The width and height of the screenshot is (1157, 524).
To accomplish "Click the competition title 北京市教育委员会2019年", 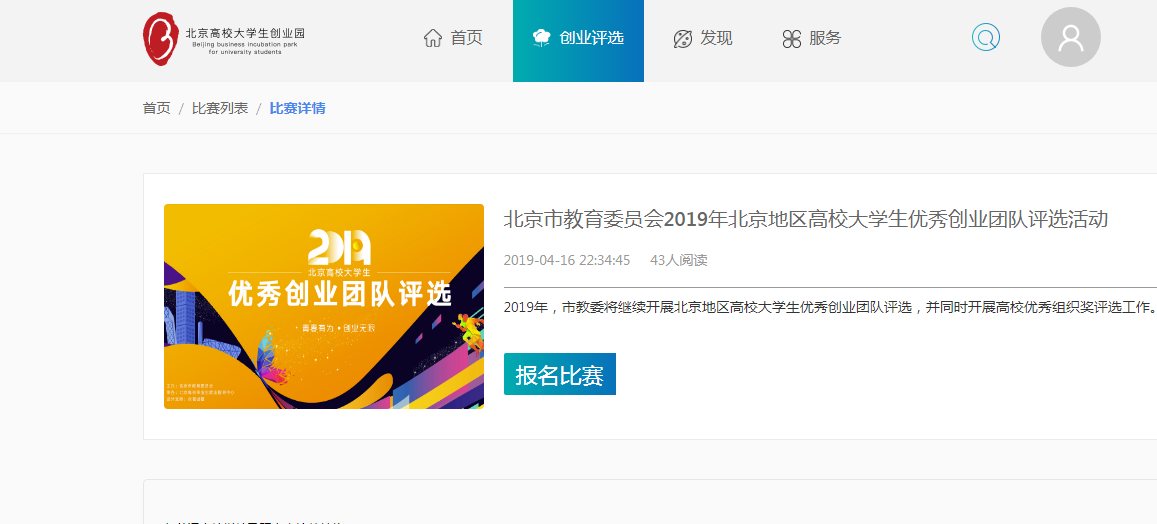I will click(805, 220).
